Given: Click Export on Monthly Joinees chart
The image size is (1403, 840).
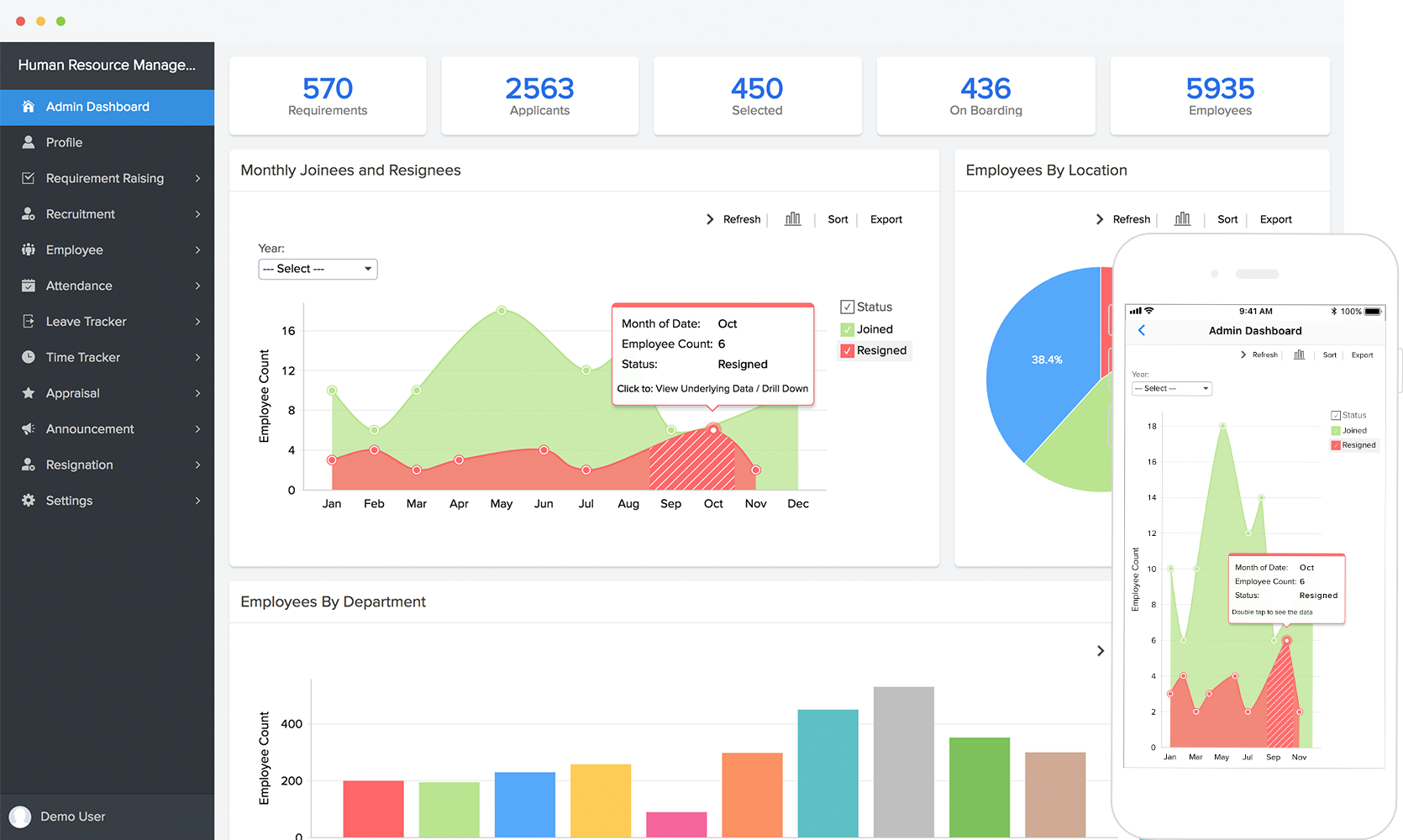Looking at the screenshot, I should (885, 218).
